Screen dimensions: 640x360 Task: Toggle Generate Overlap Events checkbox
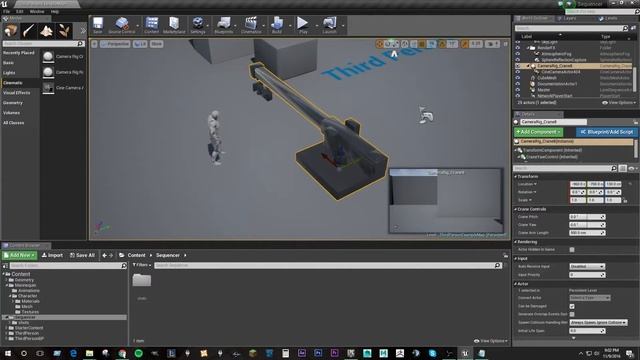(572, 314)
